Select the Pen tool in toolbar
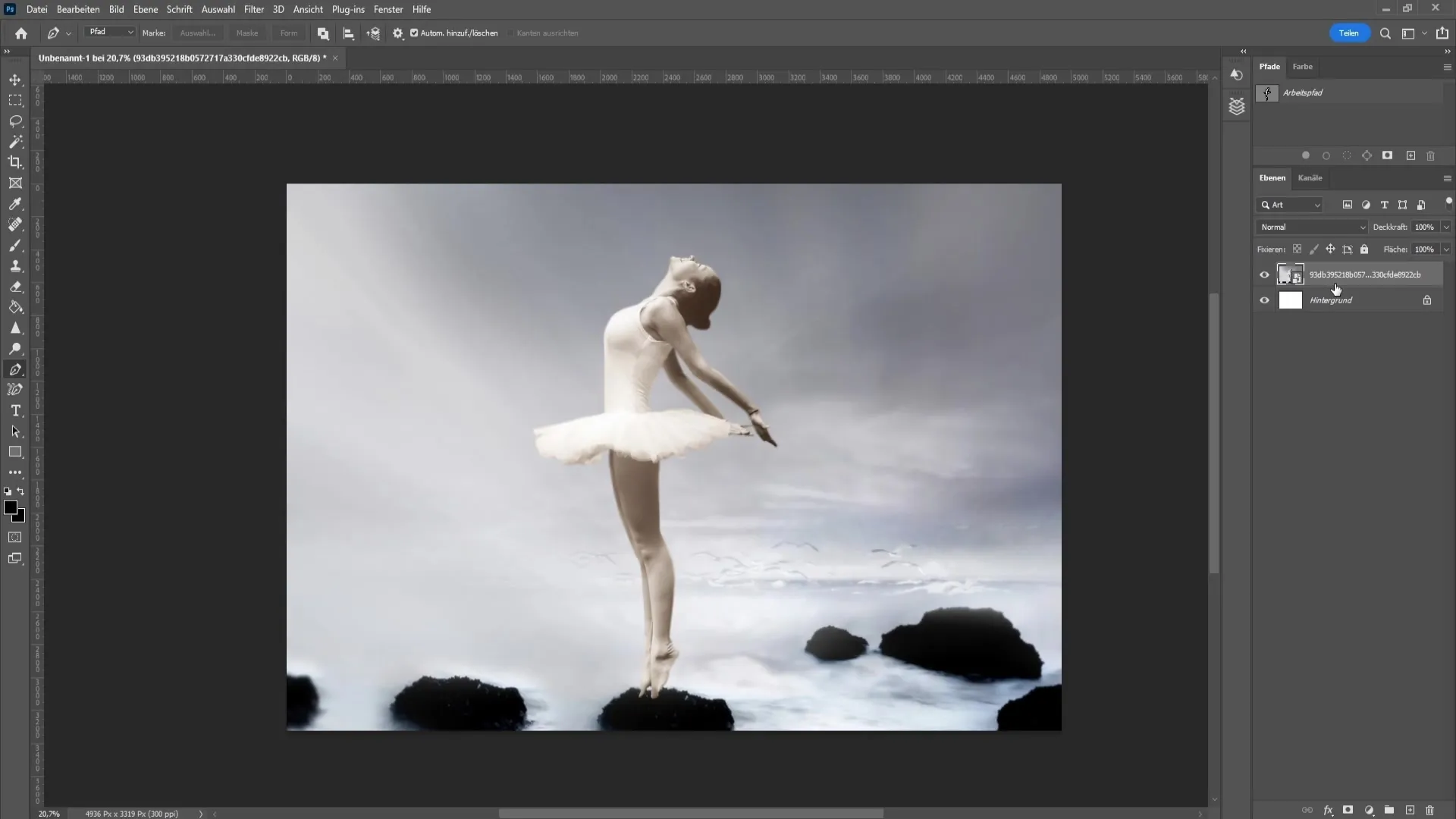The height and width of the screenshot is (819, 1456). tap(16, 368)
